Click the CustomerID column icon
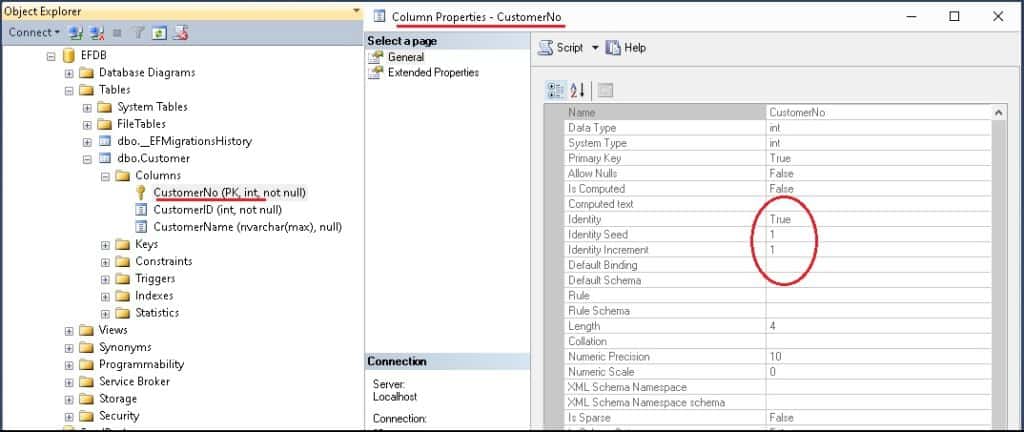Viewport: 1024px width, 432px height. pos(140,209)
